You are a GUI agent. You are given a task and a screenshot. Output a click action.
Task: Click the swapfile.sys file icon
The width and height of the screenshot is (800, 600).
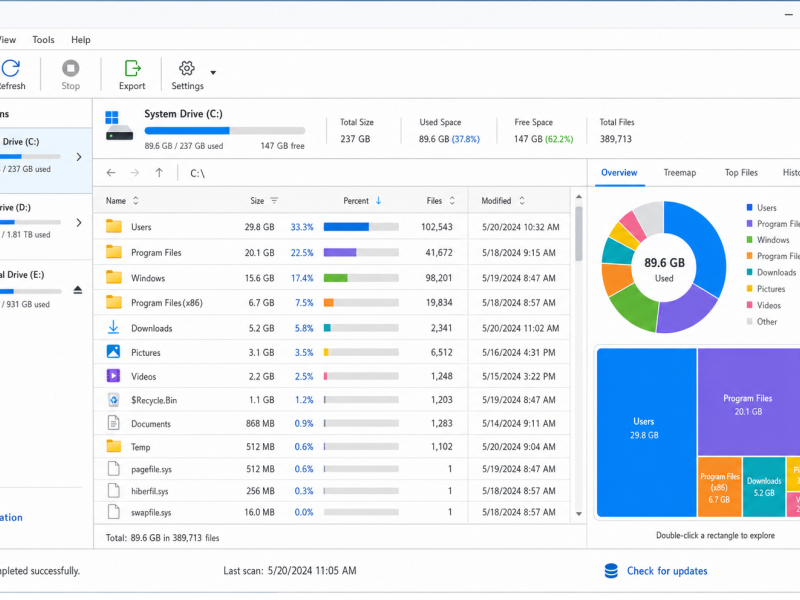[x=113, y=512]
